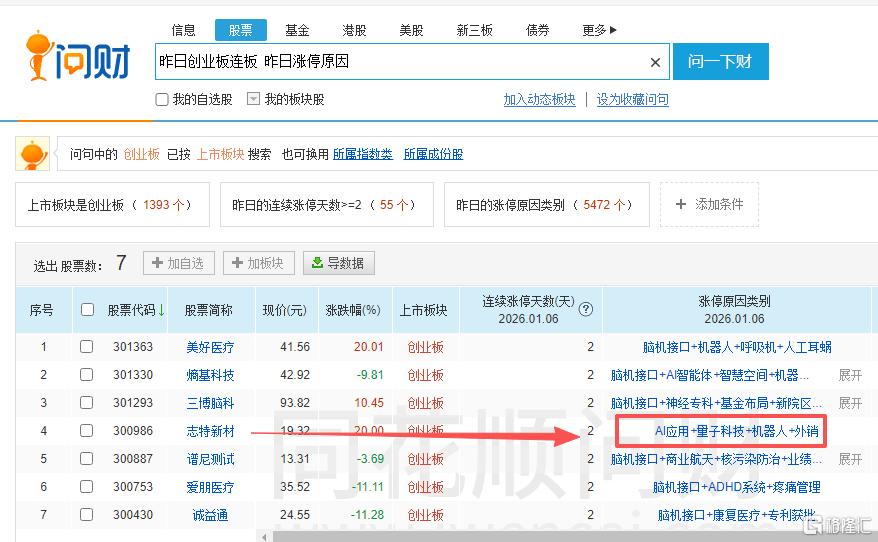
Task: Click the help question mark beside 连续涨停天数
Action: click(586, 309)
